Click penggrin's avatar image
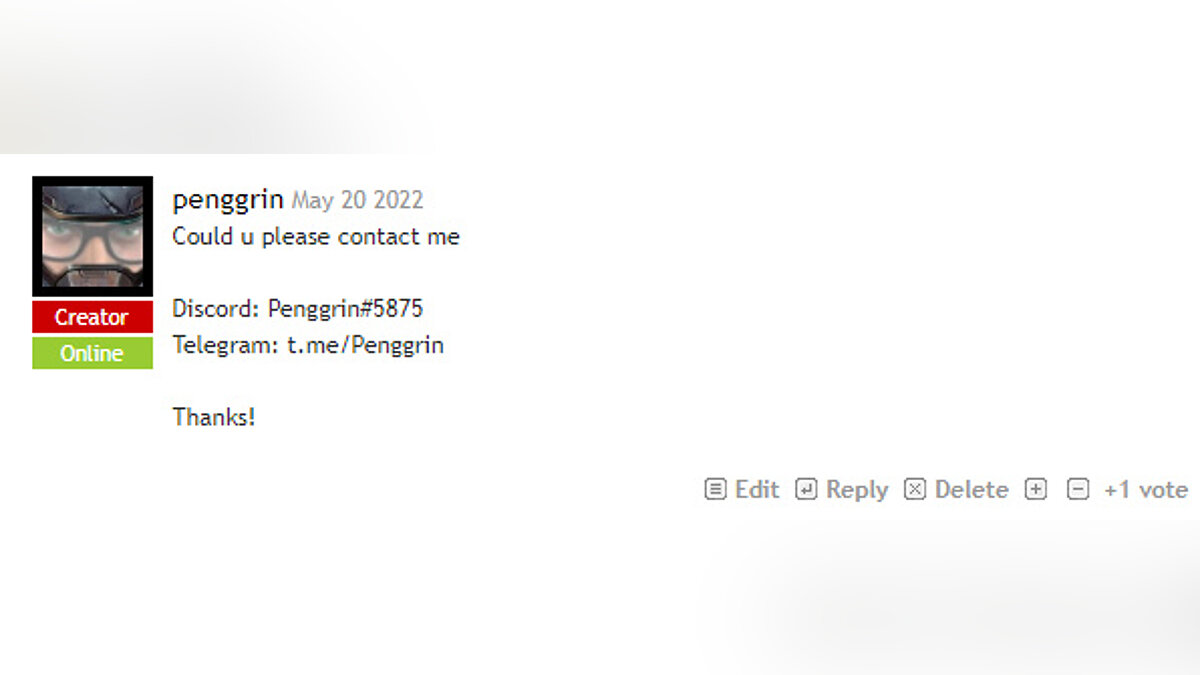 [92, 236]
